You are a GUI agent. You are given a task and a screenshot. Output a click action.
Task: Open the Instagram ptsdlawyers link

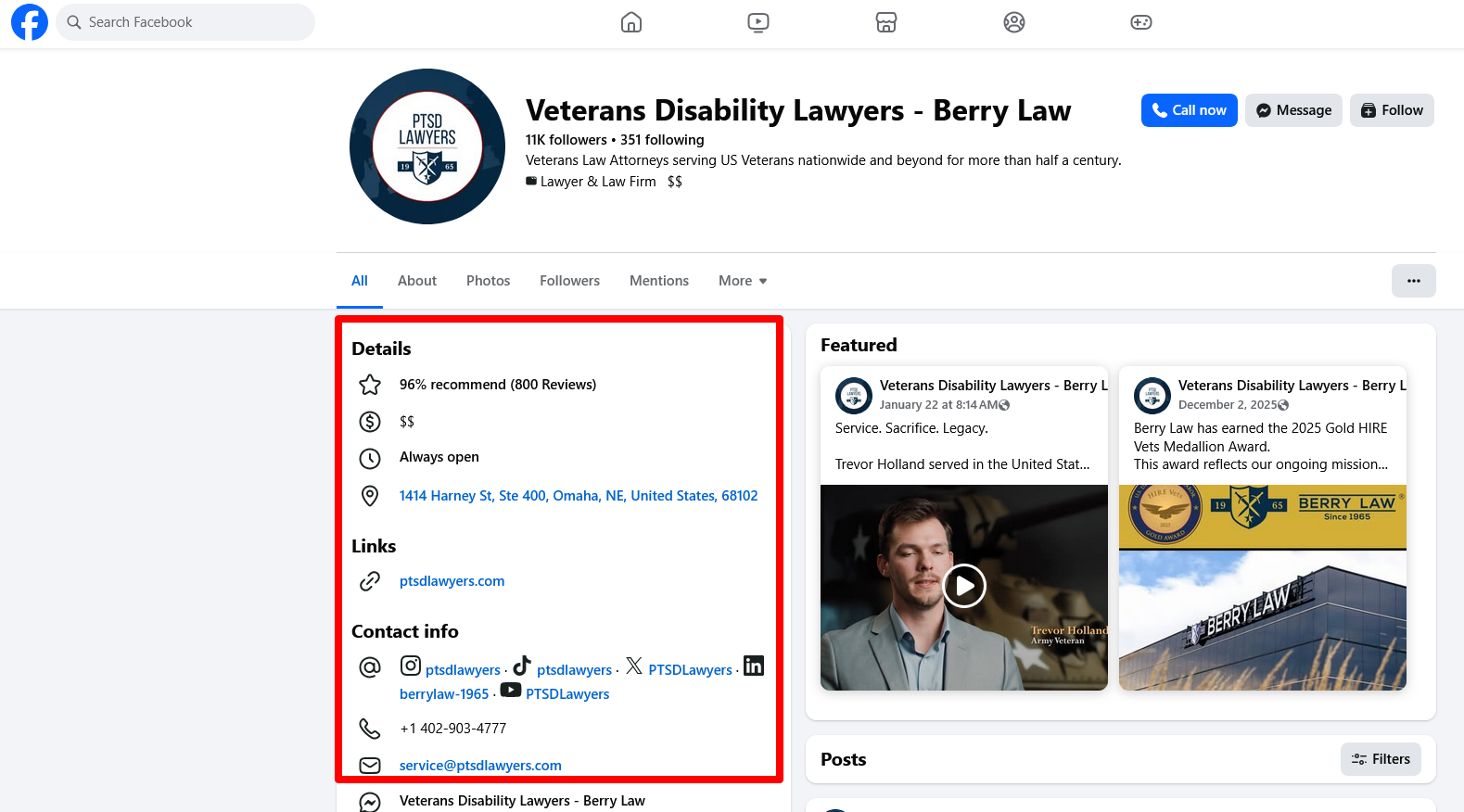click(463, 670)
